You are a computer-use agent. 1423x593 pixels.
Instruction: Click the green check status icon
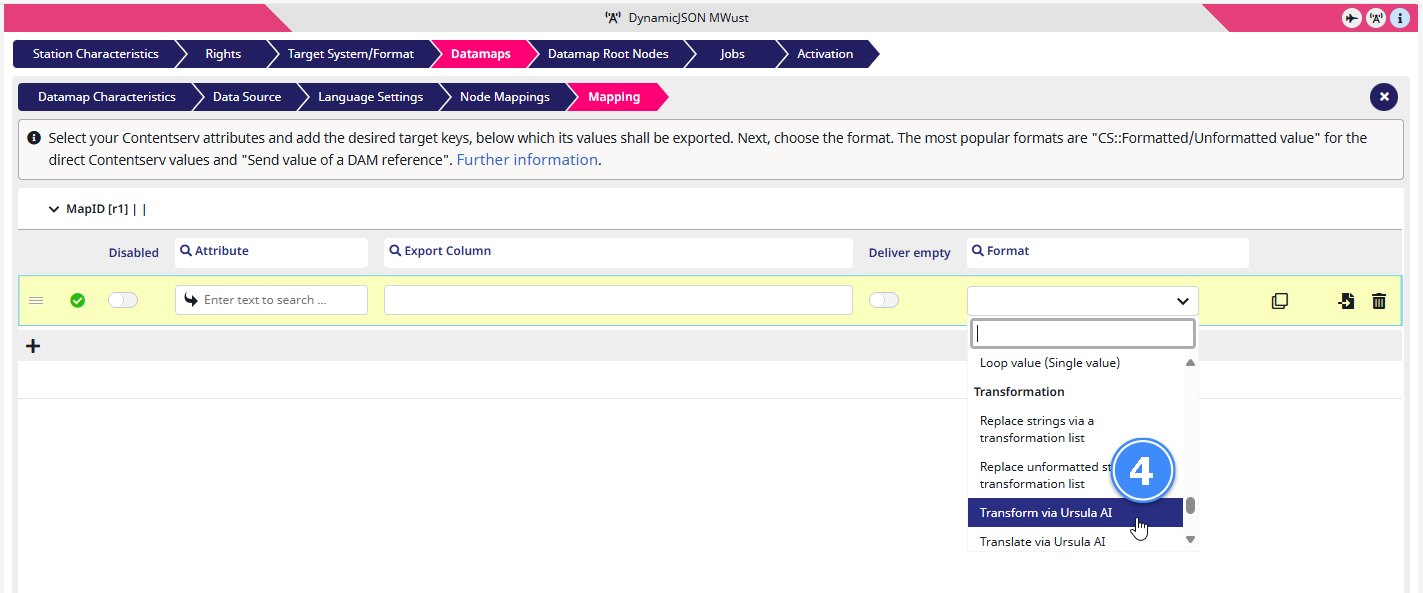pyautogui.click(x=77, y=300)
